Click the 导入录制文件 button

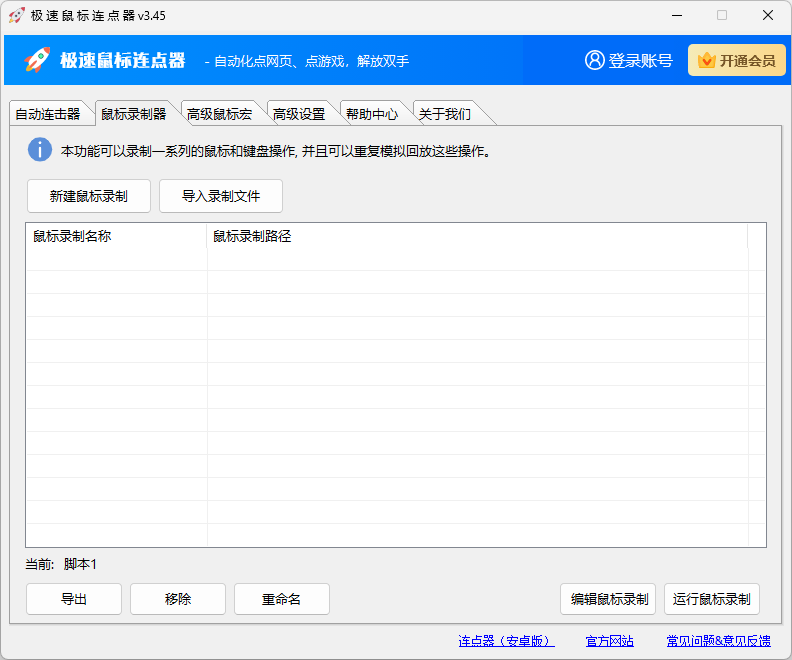coord(221,197)
